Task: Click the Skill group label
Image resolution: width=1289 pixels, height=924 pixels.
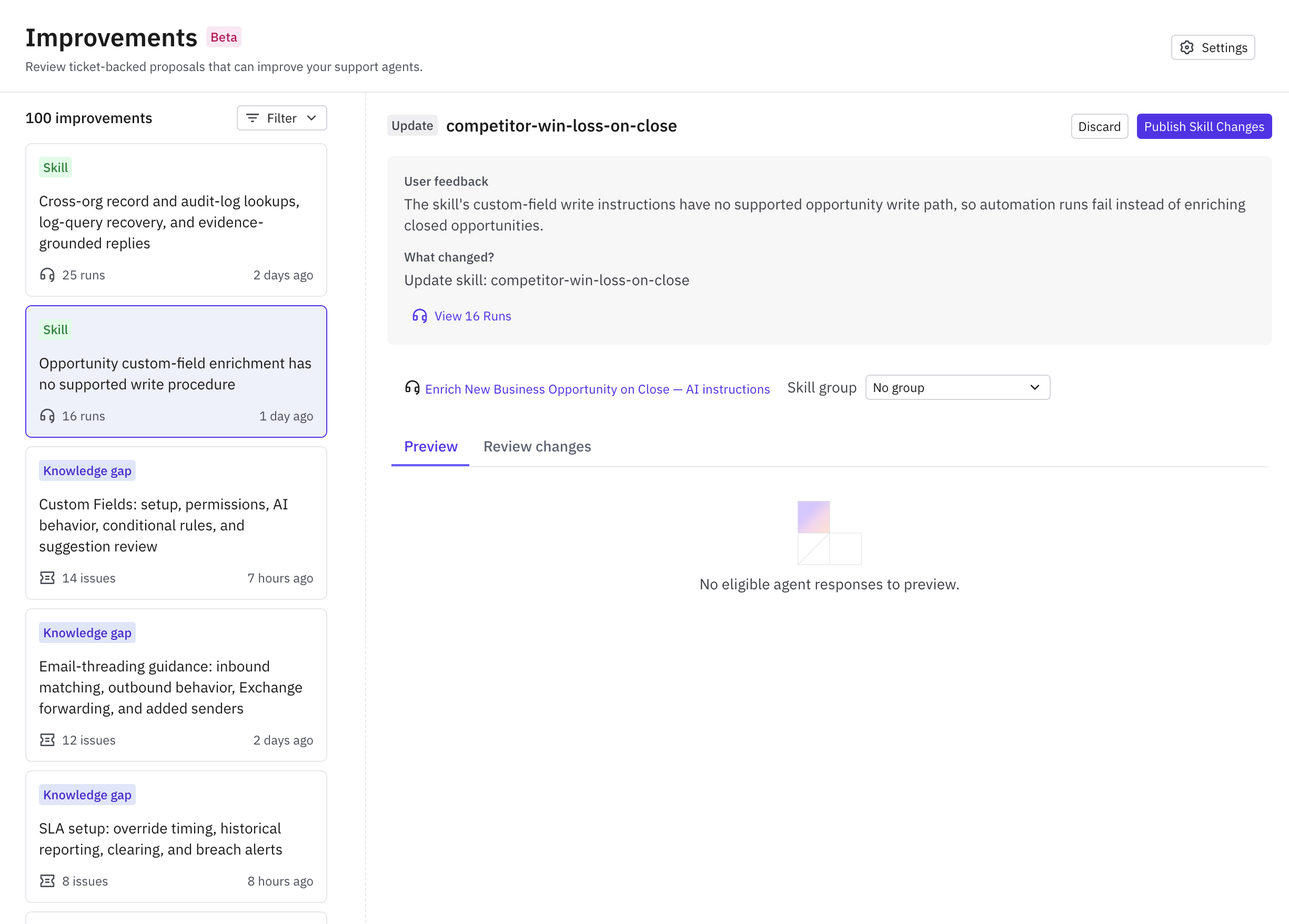Action: click(821, 388)
